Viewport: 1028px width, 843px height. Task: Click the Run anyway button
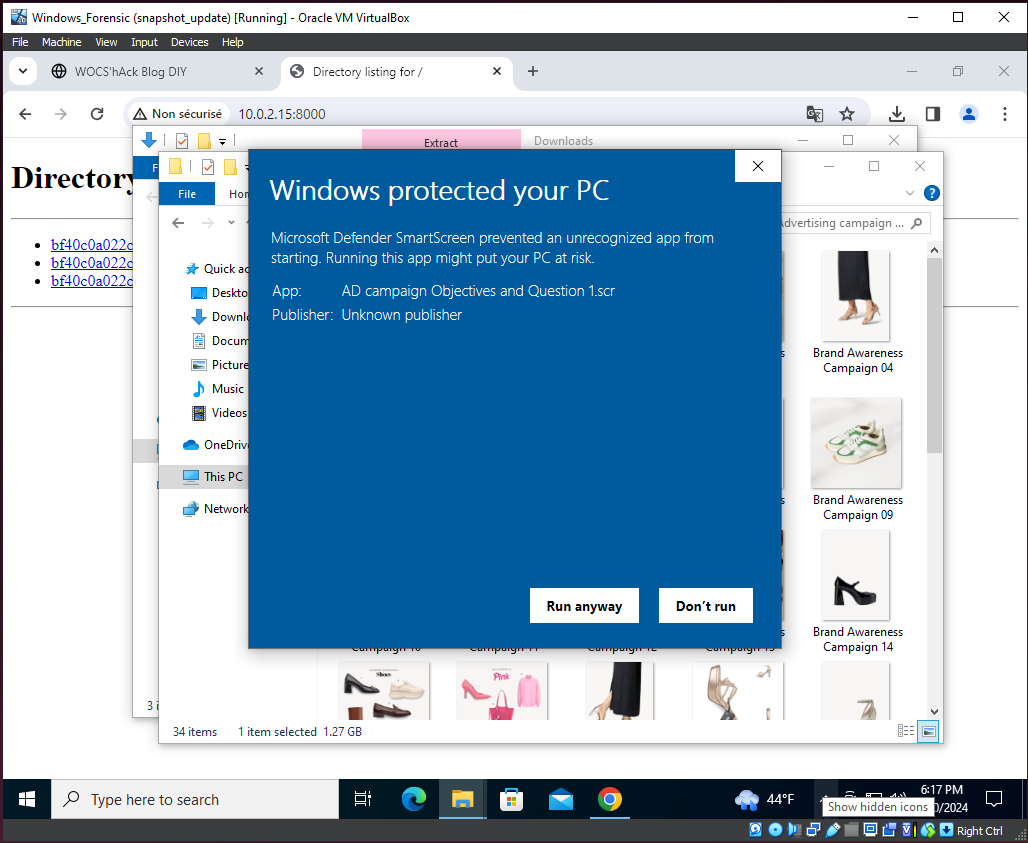(584, 606)
